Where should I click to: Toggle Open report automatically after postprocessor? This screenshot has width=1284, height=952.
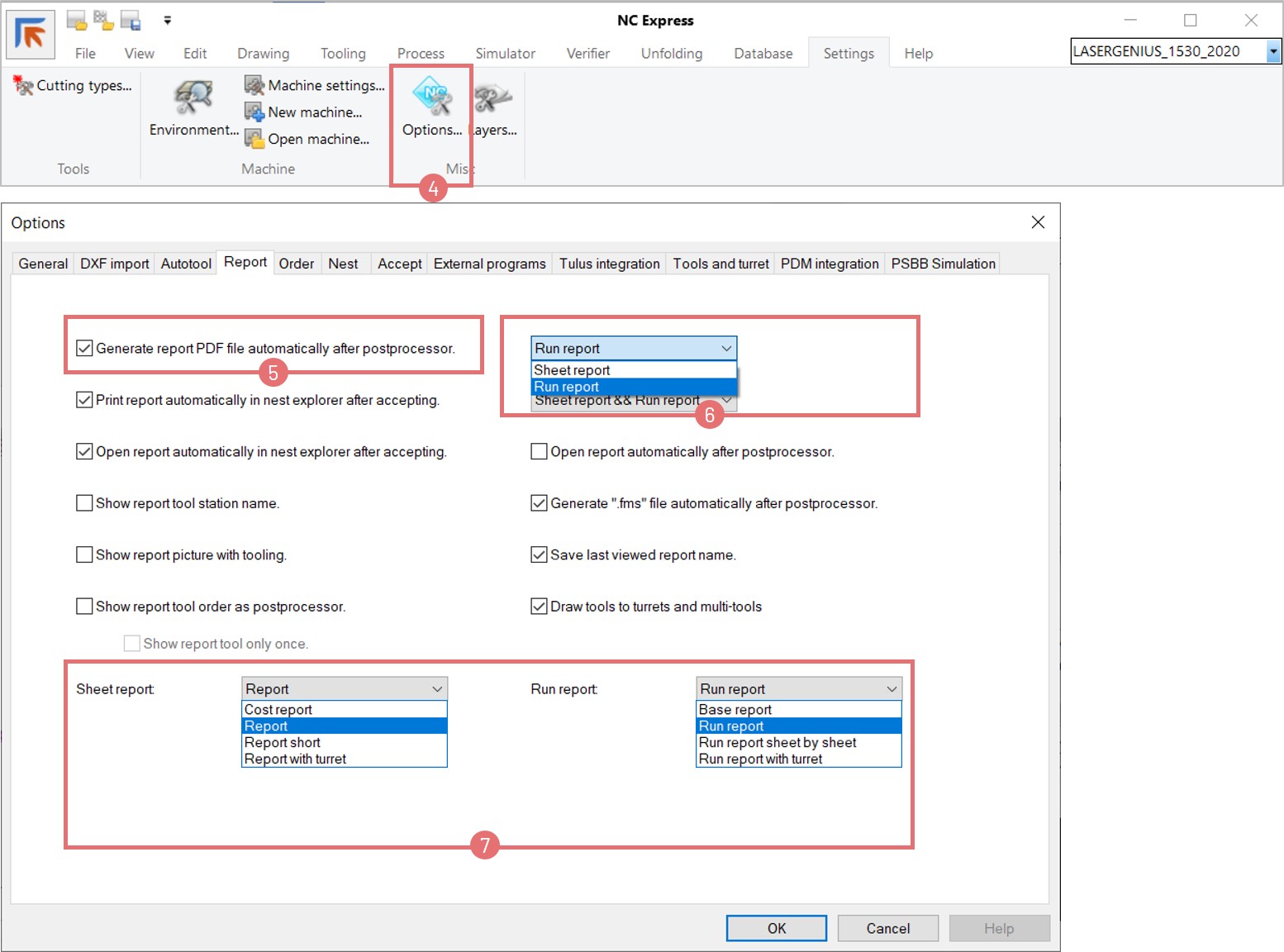pyautogui.click(x=539, y=452)
